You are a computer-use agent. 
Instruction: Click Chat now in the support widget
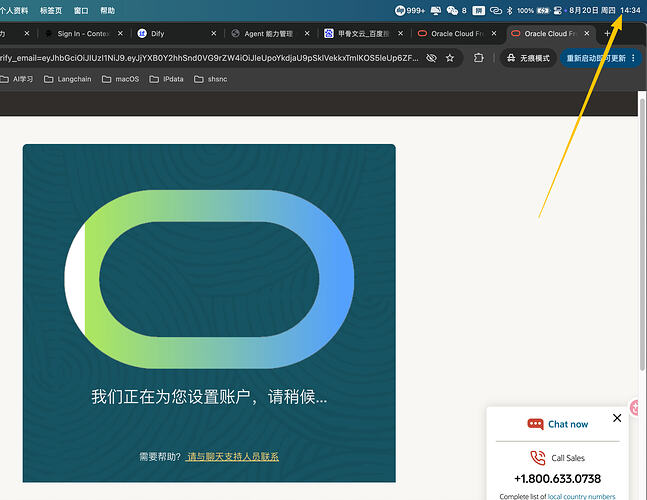pyautogui.click(x=568, y=424)
